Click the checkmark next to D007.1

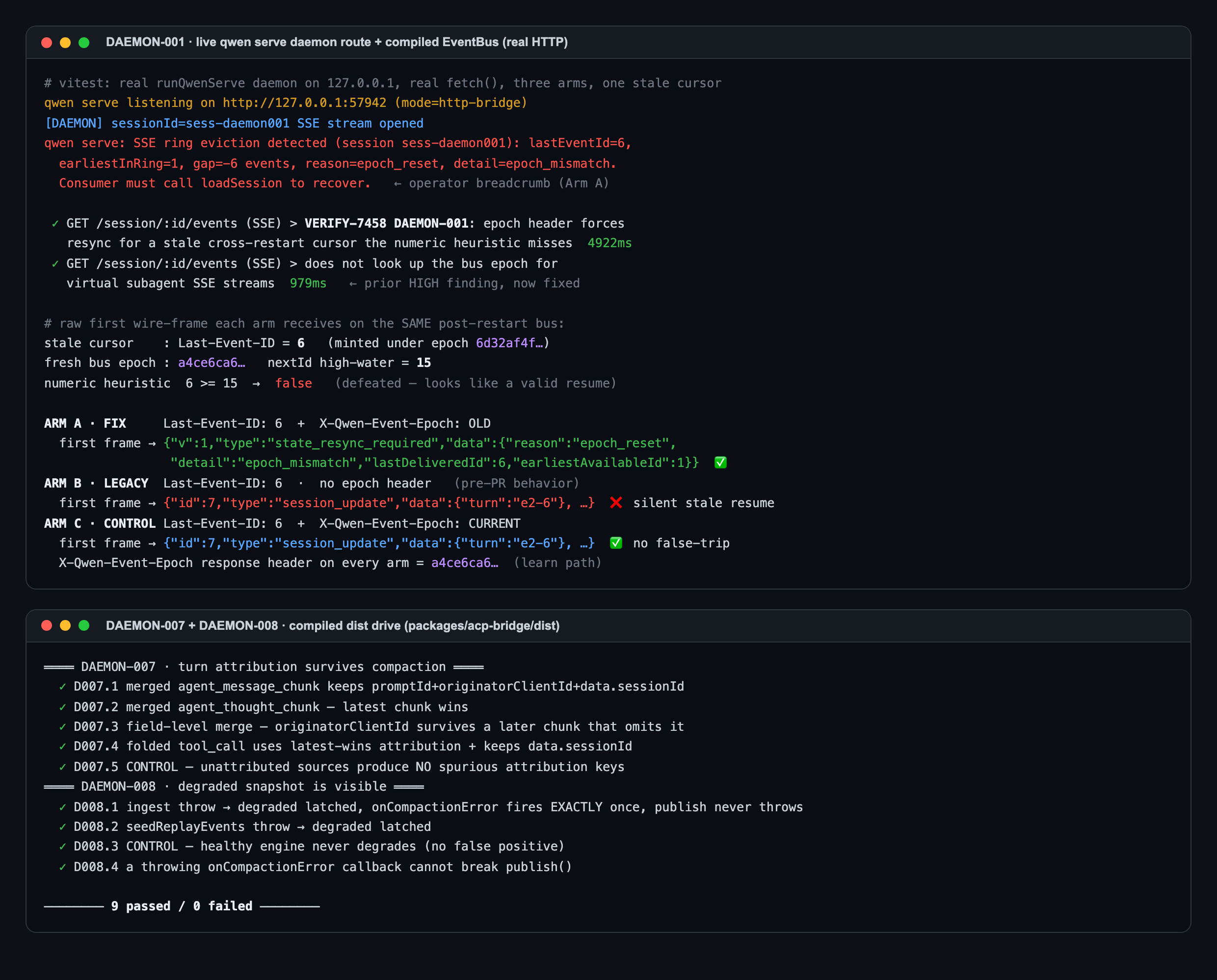coord(63,687)
